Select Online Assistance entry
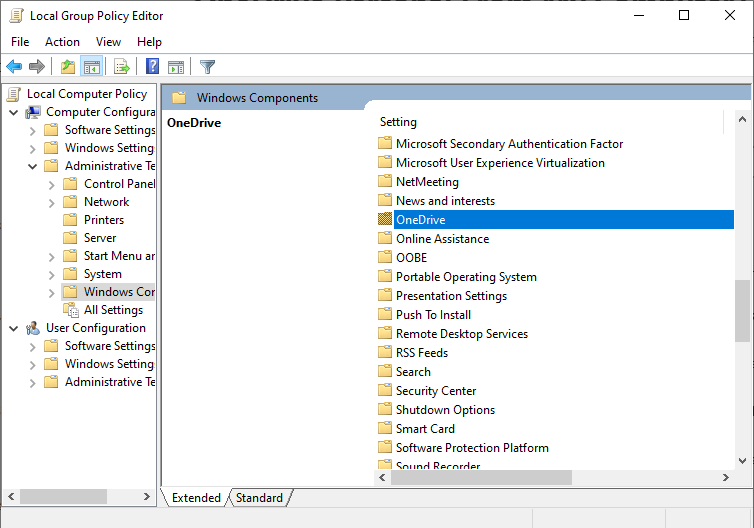The image size is (754, 528). pos(442,239)
